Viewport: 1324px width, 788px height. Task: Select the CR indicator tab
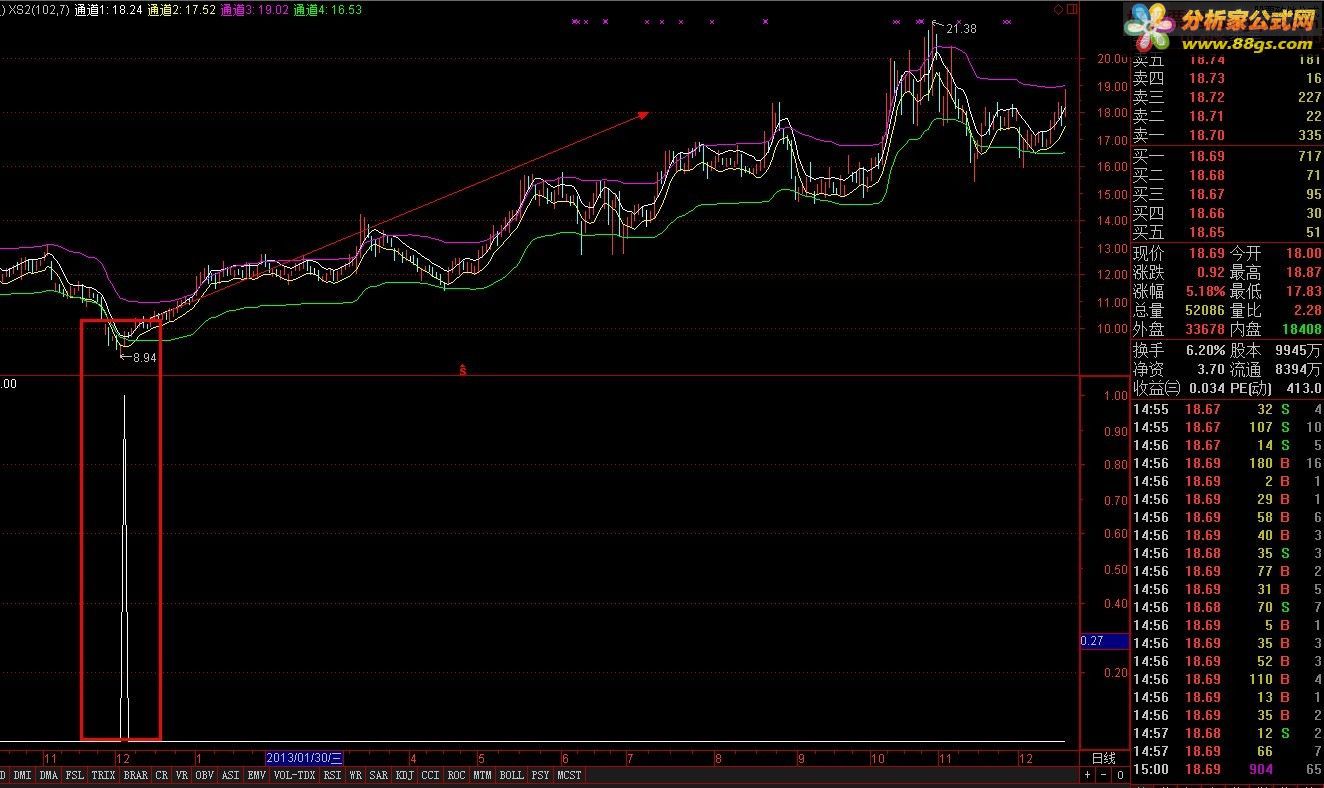click(162, 775)
